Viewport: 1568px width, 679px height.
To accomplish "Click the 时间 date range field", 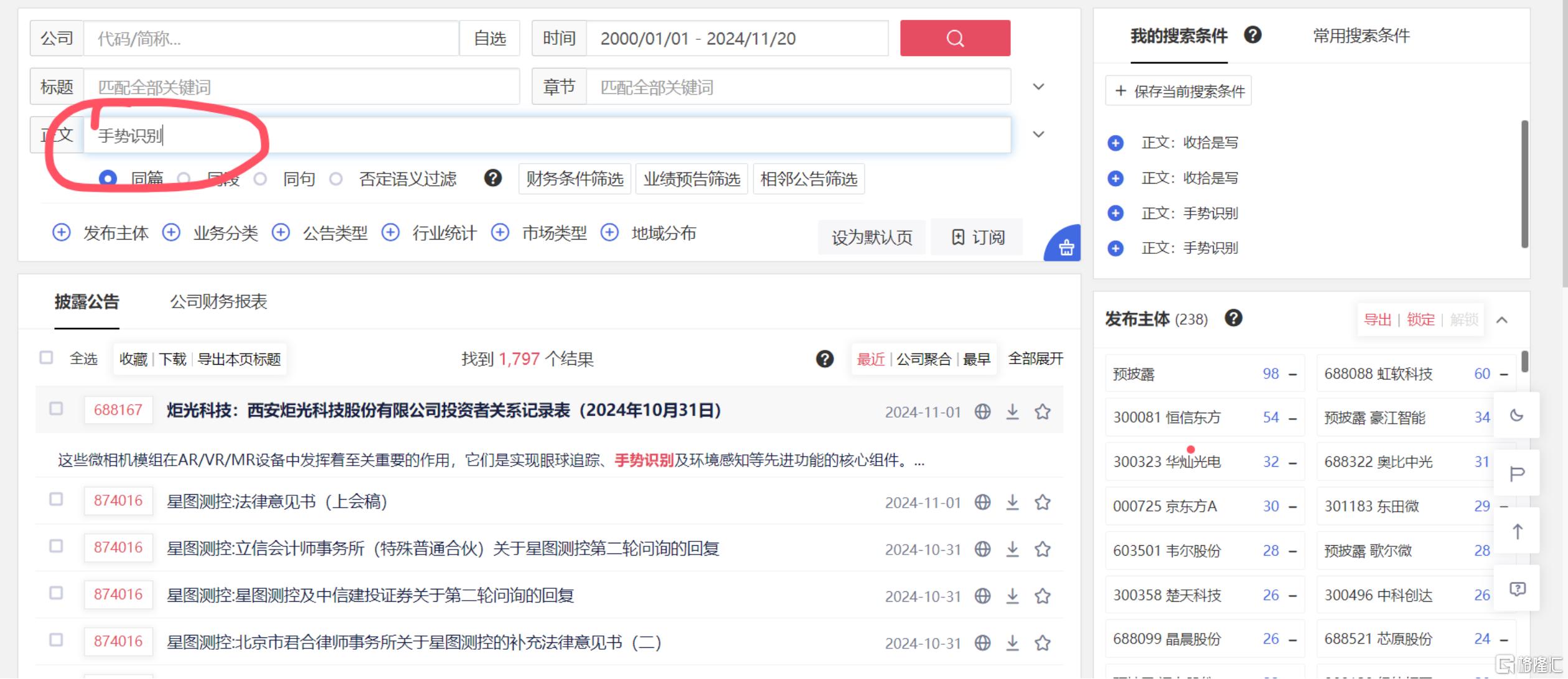I will click(738, 39).
